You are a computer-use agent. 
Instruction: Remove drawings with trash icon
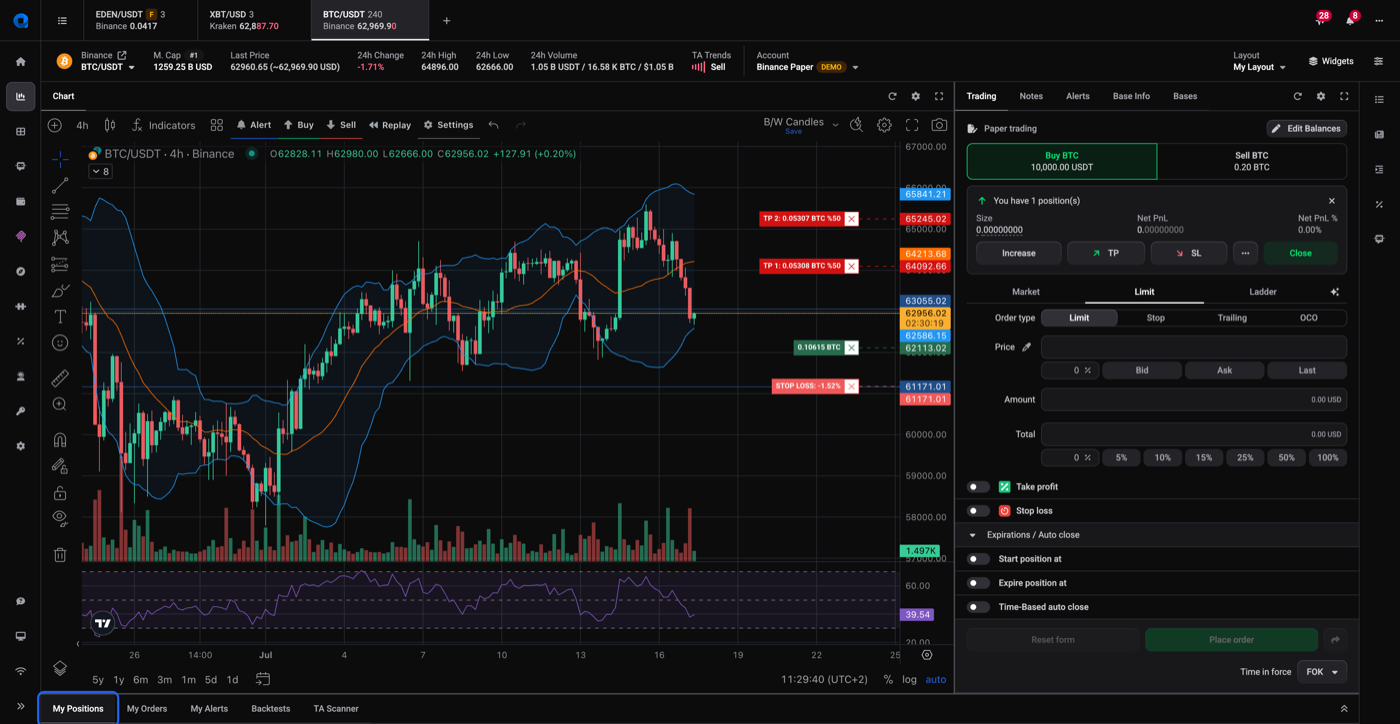60,554
